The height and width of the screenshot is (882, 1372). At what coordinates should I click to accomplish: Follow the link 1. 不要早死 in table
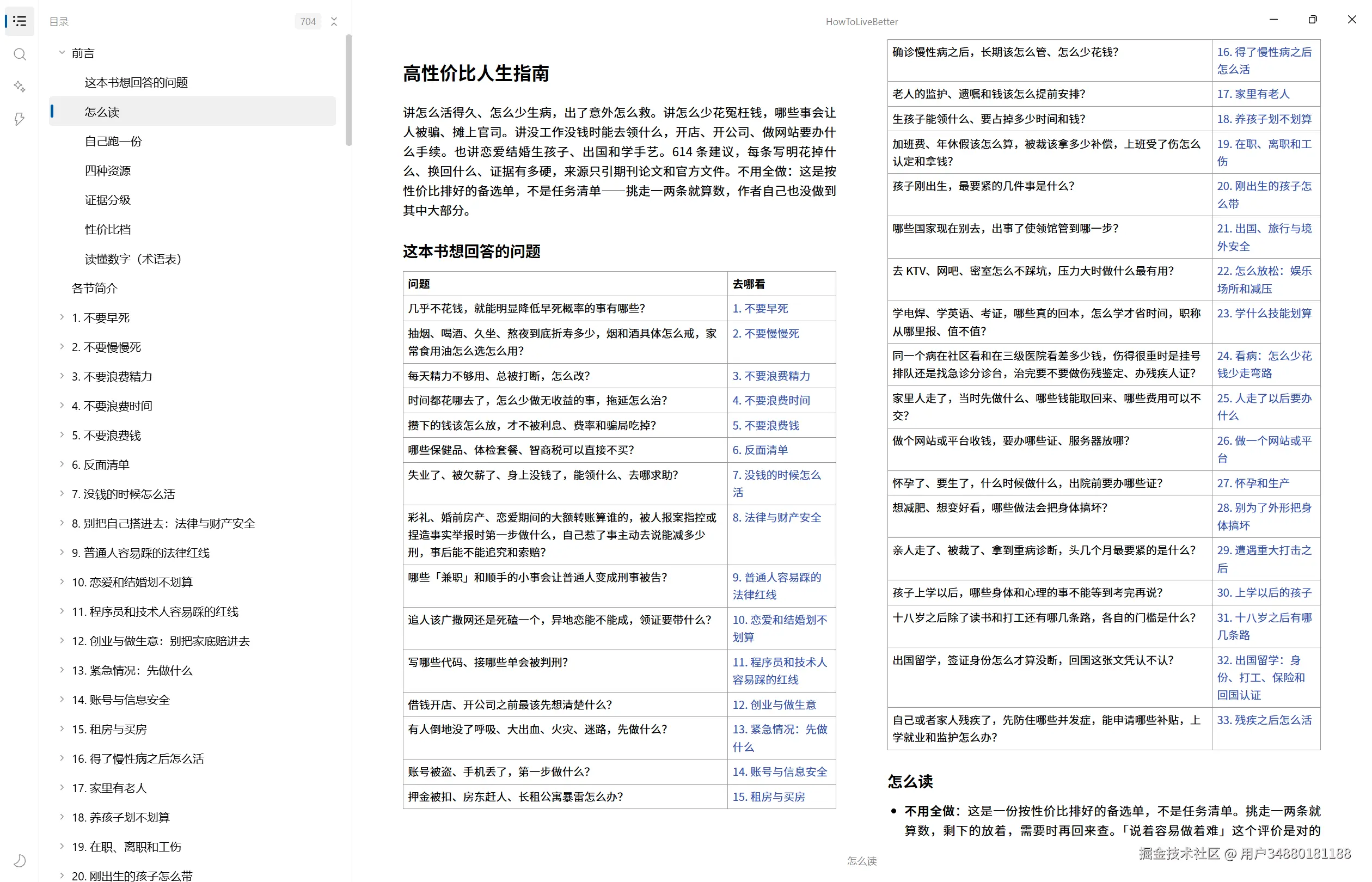click(x=760, y=309)
